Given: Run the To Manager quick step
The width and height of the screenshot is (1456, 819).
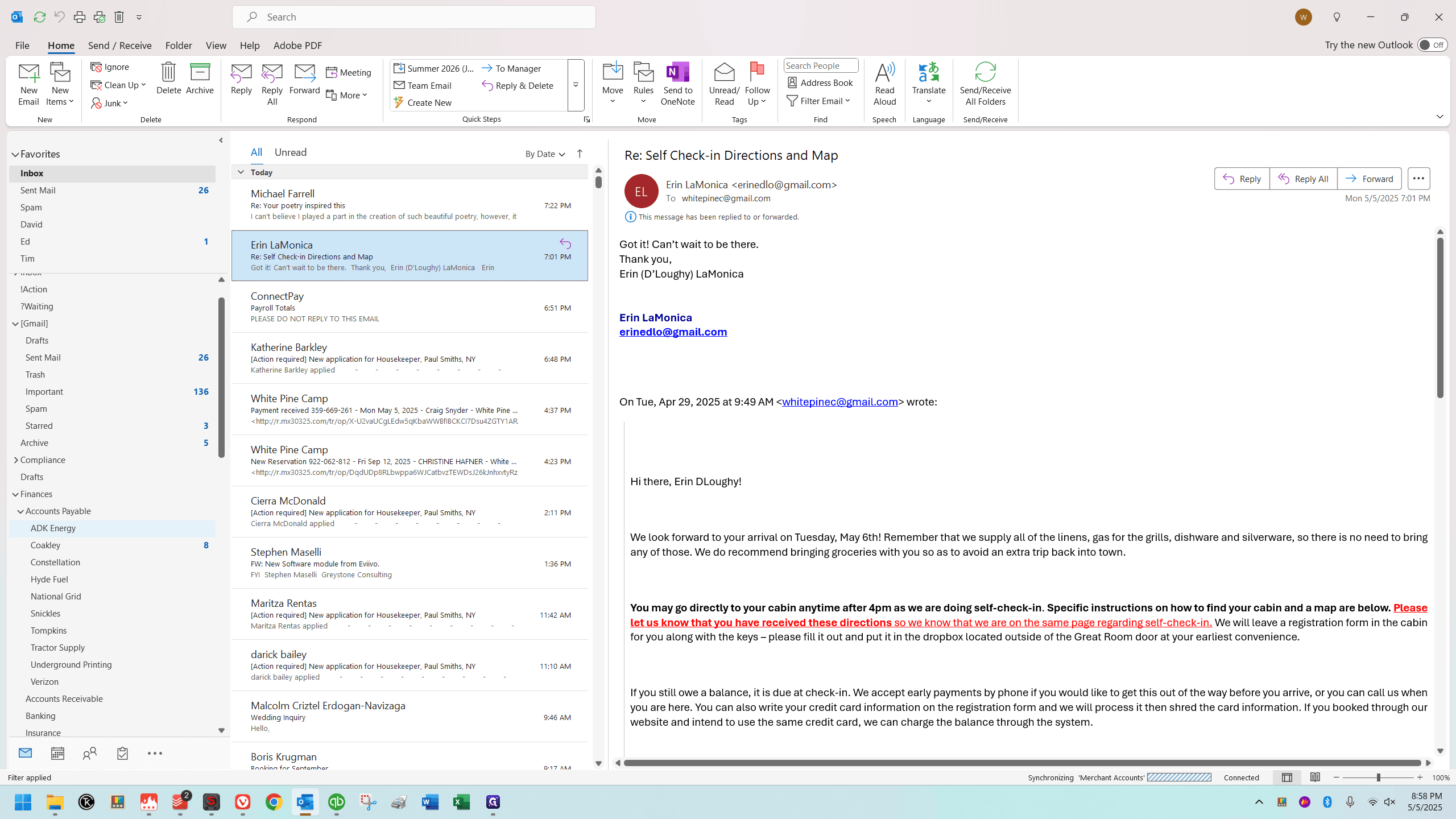Looking at the screenshot, I should point(511,68).
